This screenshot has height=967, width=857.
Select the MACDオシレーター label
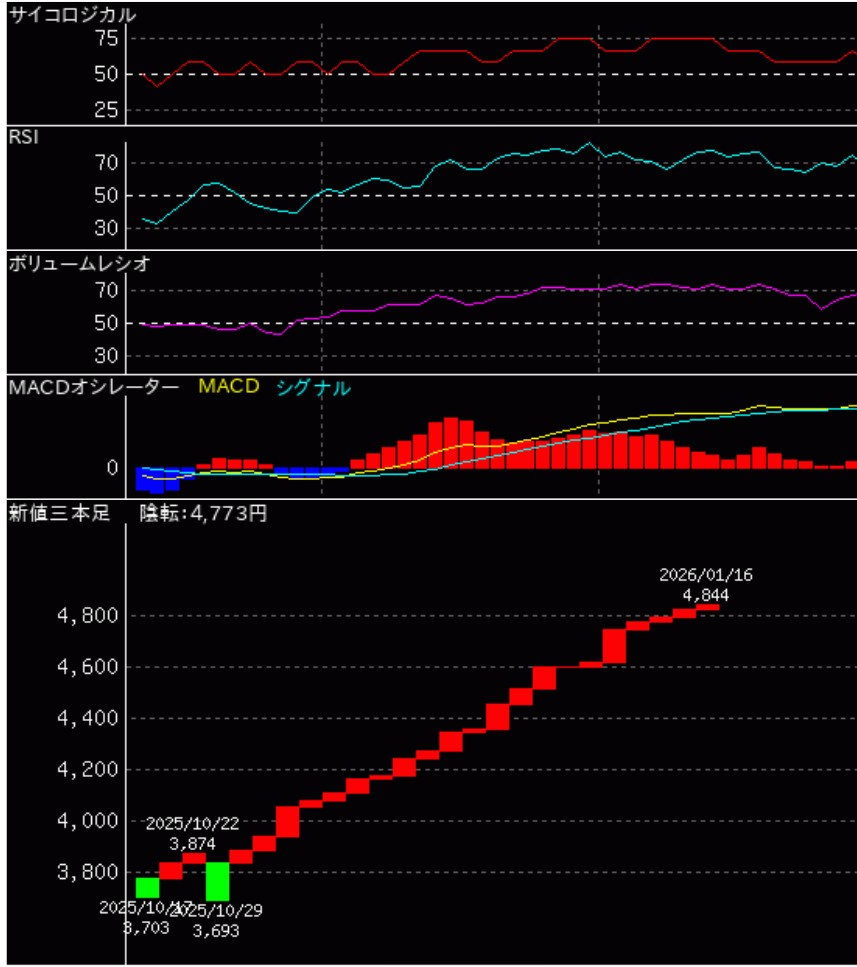click(x=93, y=387)
